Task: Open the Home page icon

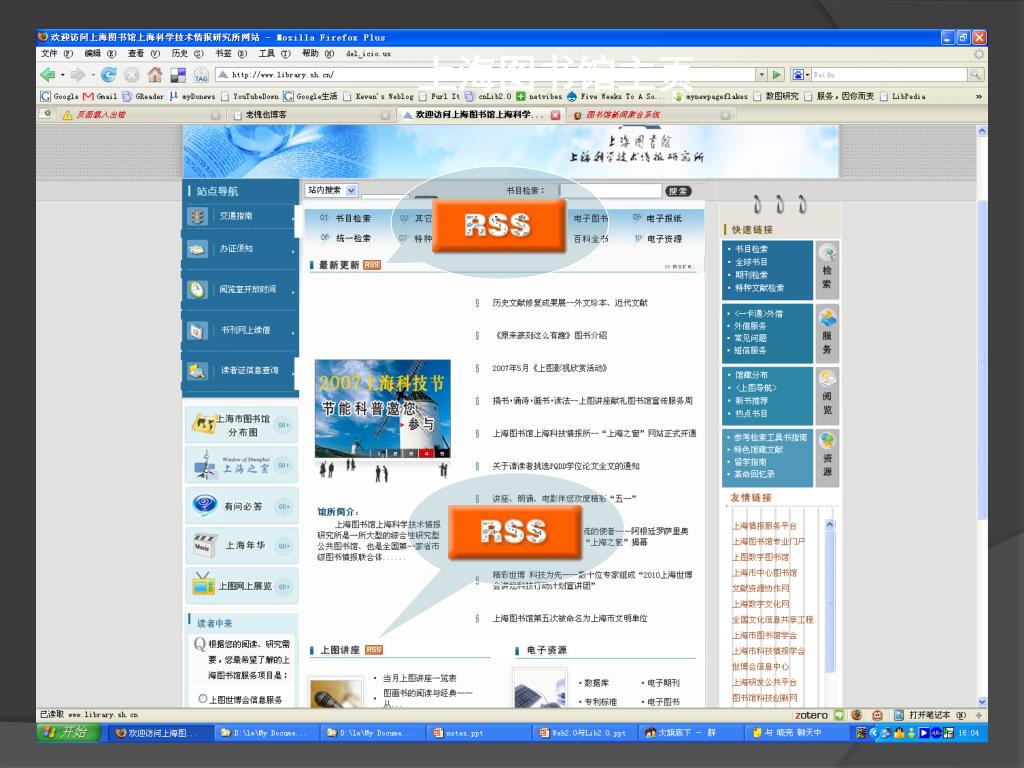Action: [155, 75]
